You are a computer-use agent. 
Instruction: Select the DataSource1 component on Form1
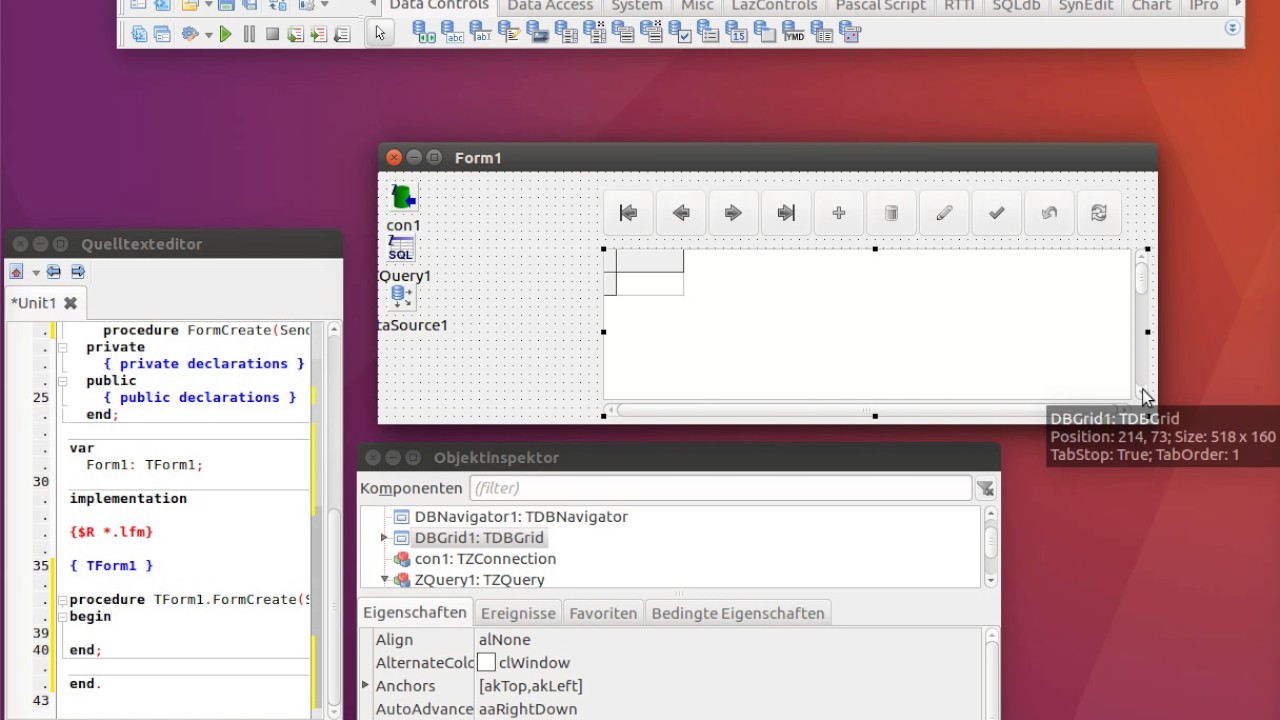pos(402,297)
